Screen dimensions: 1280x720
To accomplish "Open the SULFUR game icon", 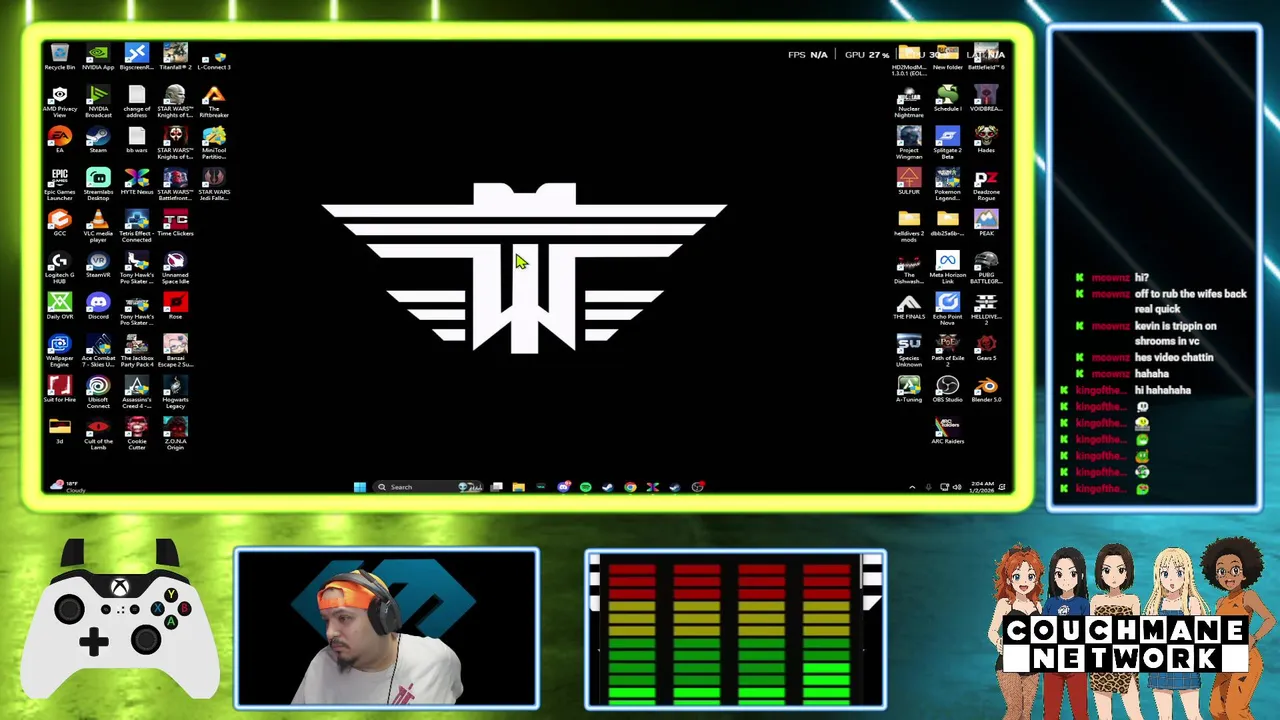I will pyautogui.click(x=909, y=182).
